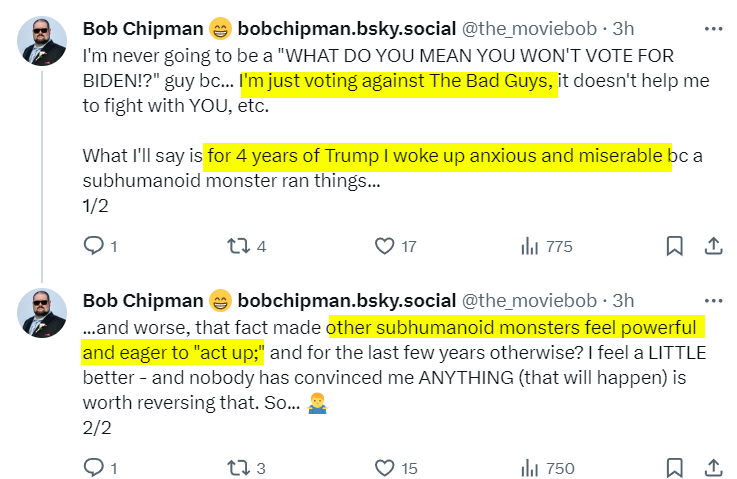The height and width of the screenshot is (479, 737).
Task: View analytics of the first tweet
Action: [x=530, y=246]
